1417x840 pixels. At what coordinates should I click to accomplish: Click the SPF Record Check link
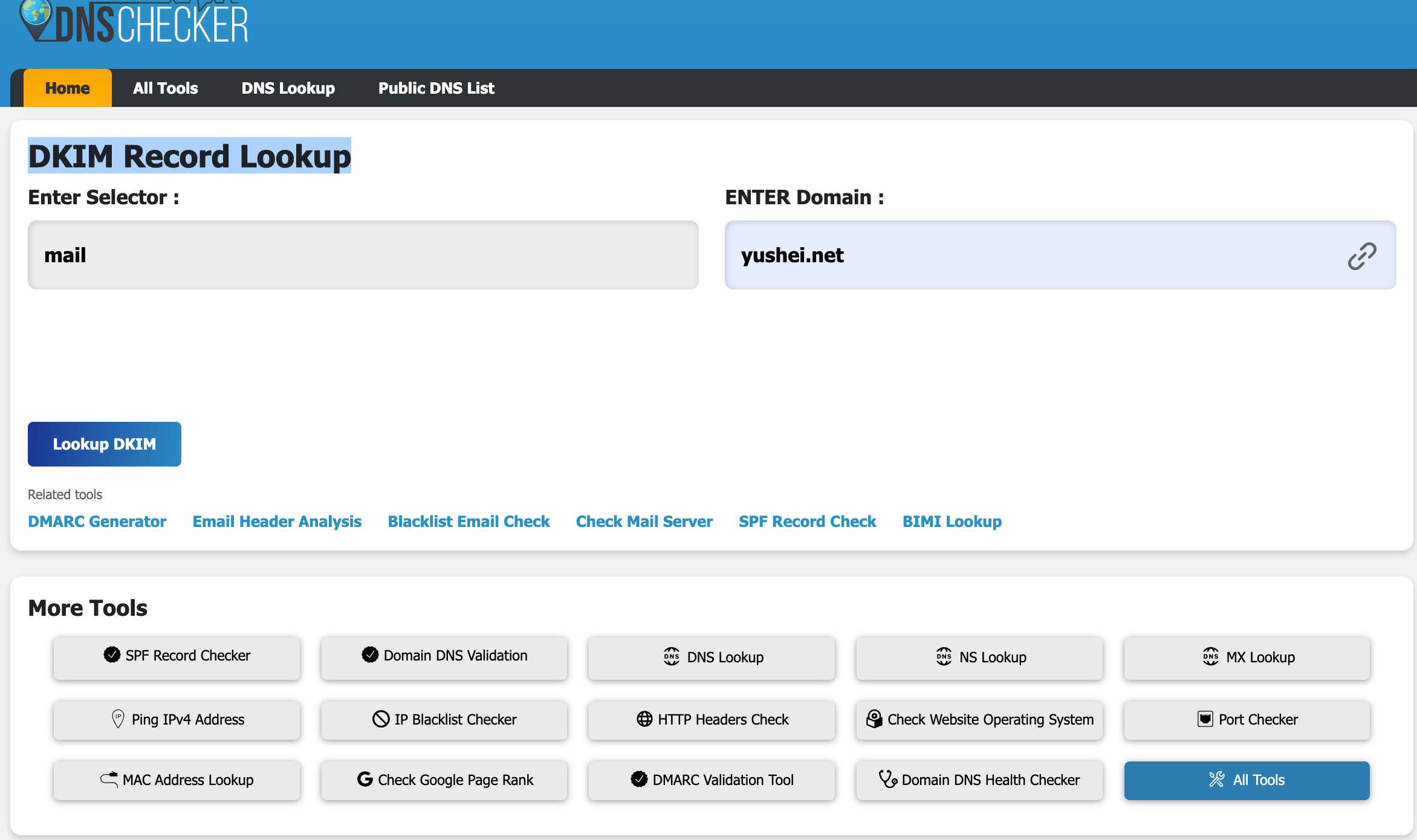(x=807, y=521)
